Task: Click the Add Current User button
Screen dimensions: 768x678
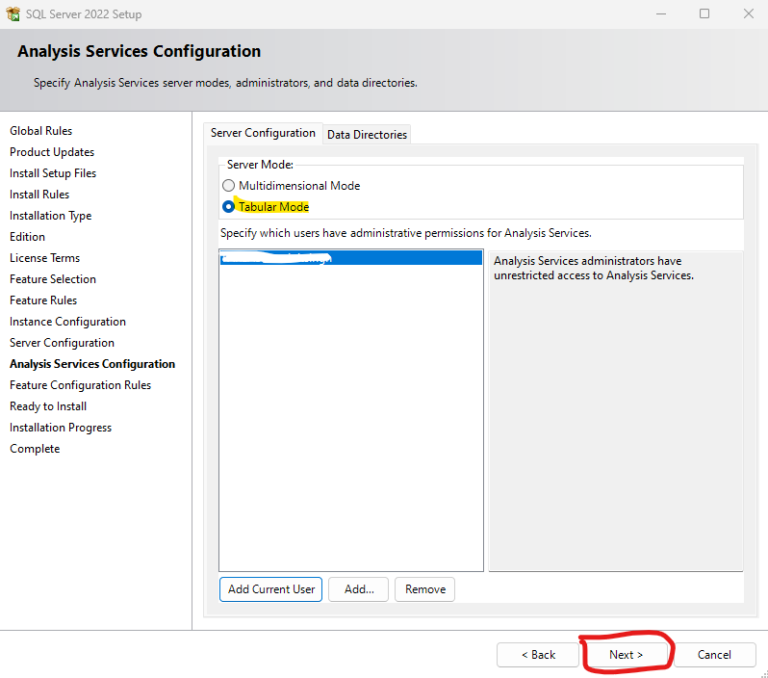Action: (271, 589)
